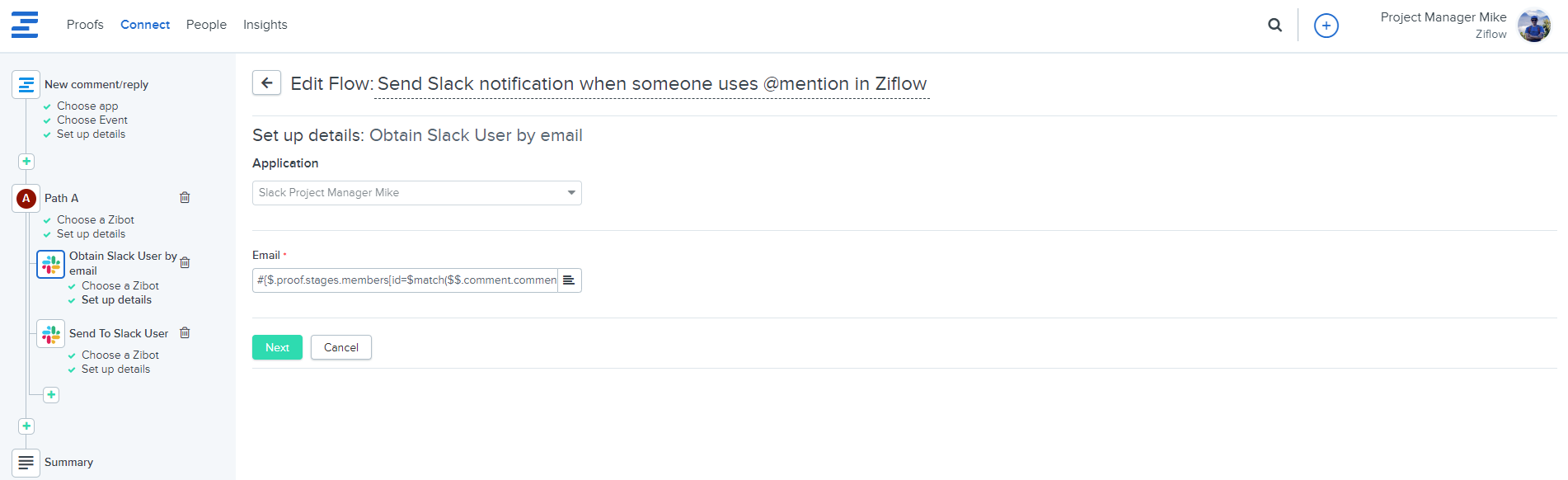
Task: Click the circled plus create icon
Action: point(1326,26)
